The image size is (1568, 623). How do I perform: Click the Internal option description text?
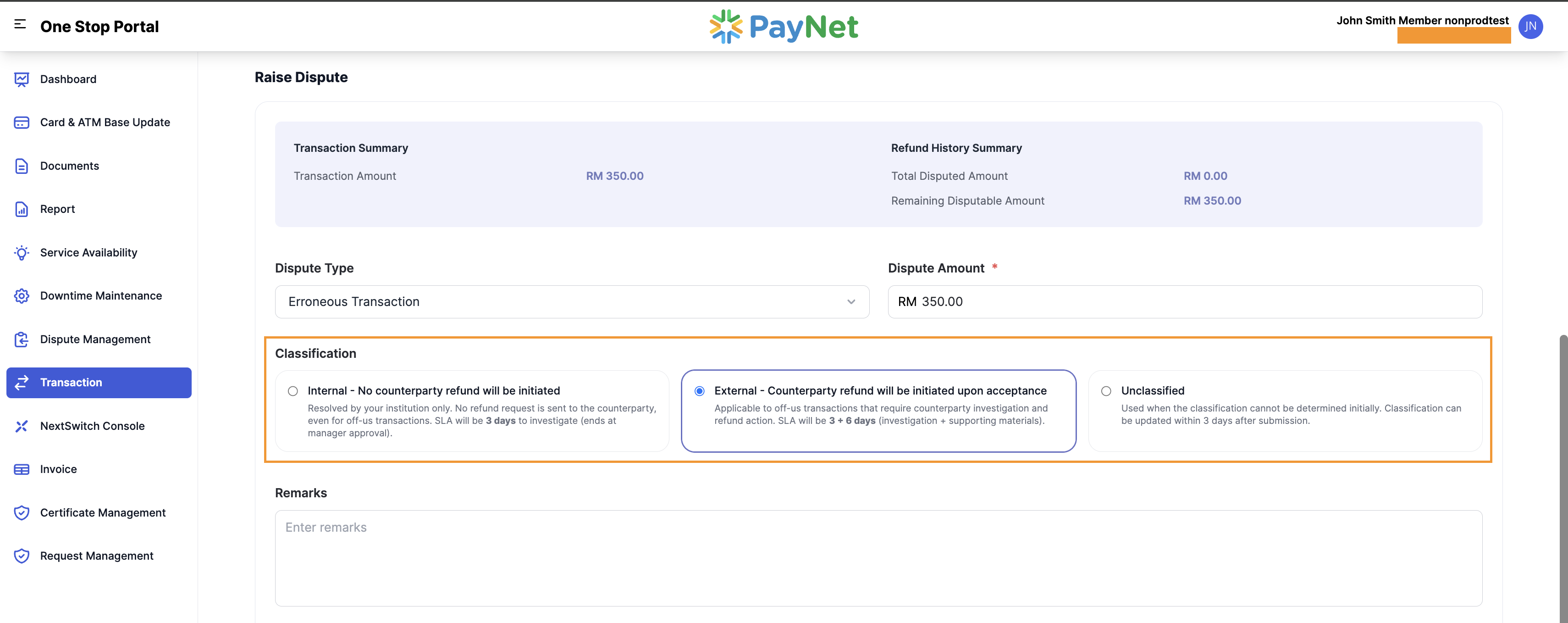(481, 421)
